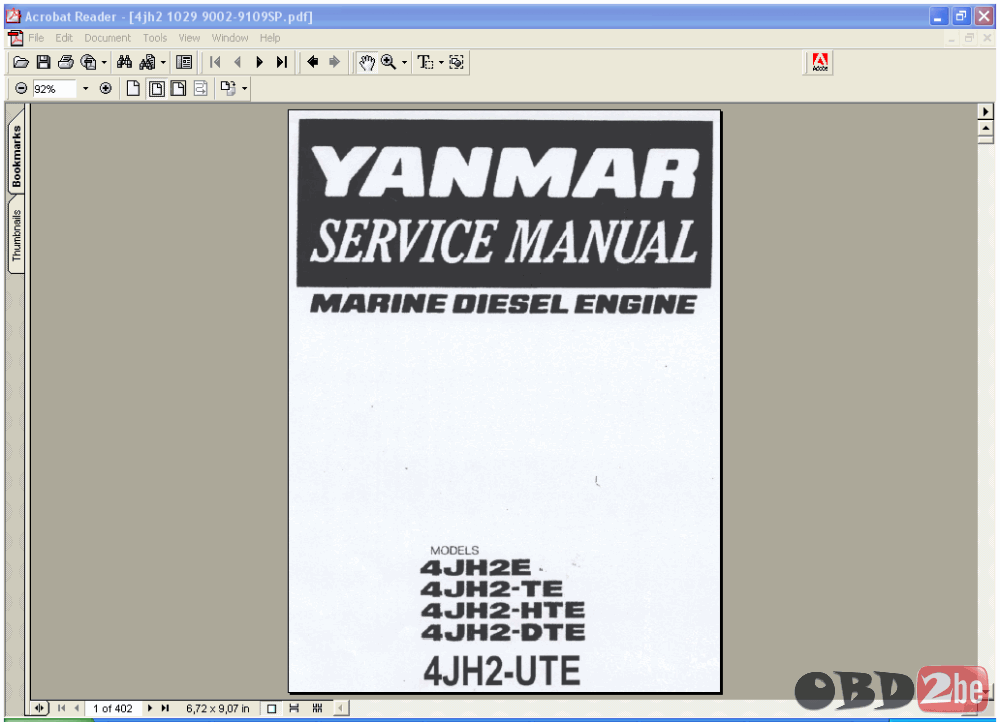
Task: Expand the Zoom tool dropdown arrow
Action: pyautogui.click(x=404, y=63)
